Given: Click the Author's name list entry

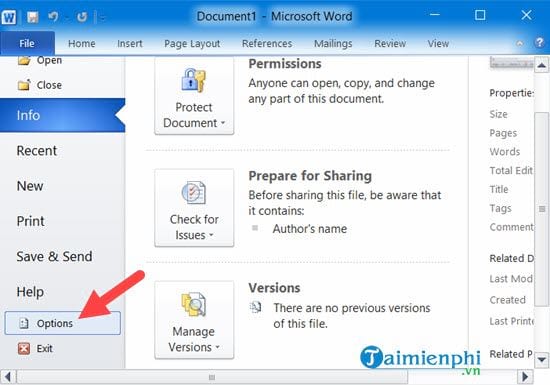Looking at the screenshot, I should tap(310, 229).
